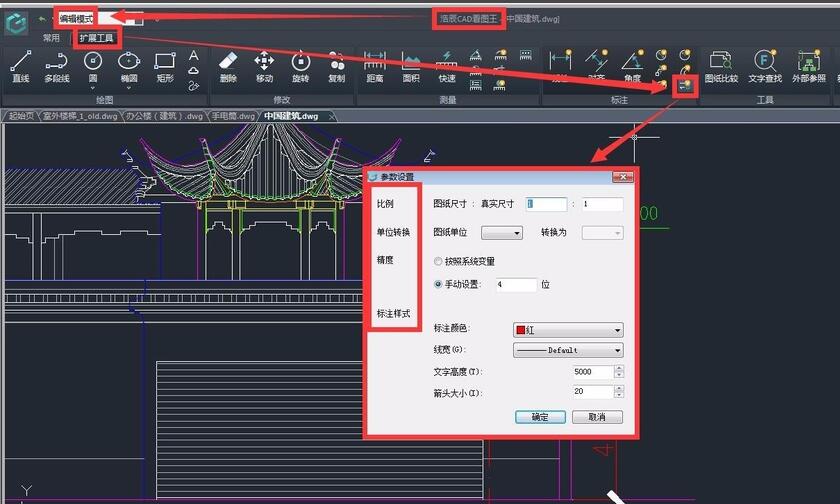Confirm settings with the 确定 button
This screenshot has height=504, width=840.
click(540, 417)
